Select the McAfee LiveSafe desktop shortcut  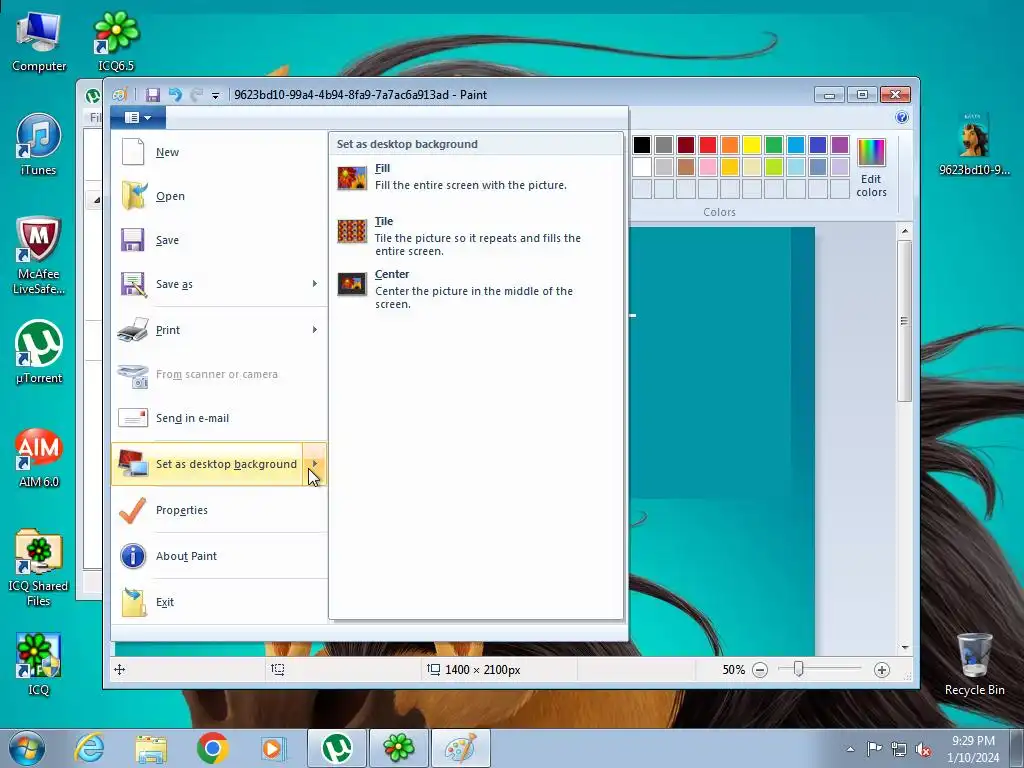(x=39, y=256)
